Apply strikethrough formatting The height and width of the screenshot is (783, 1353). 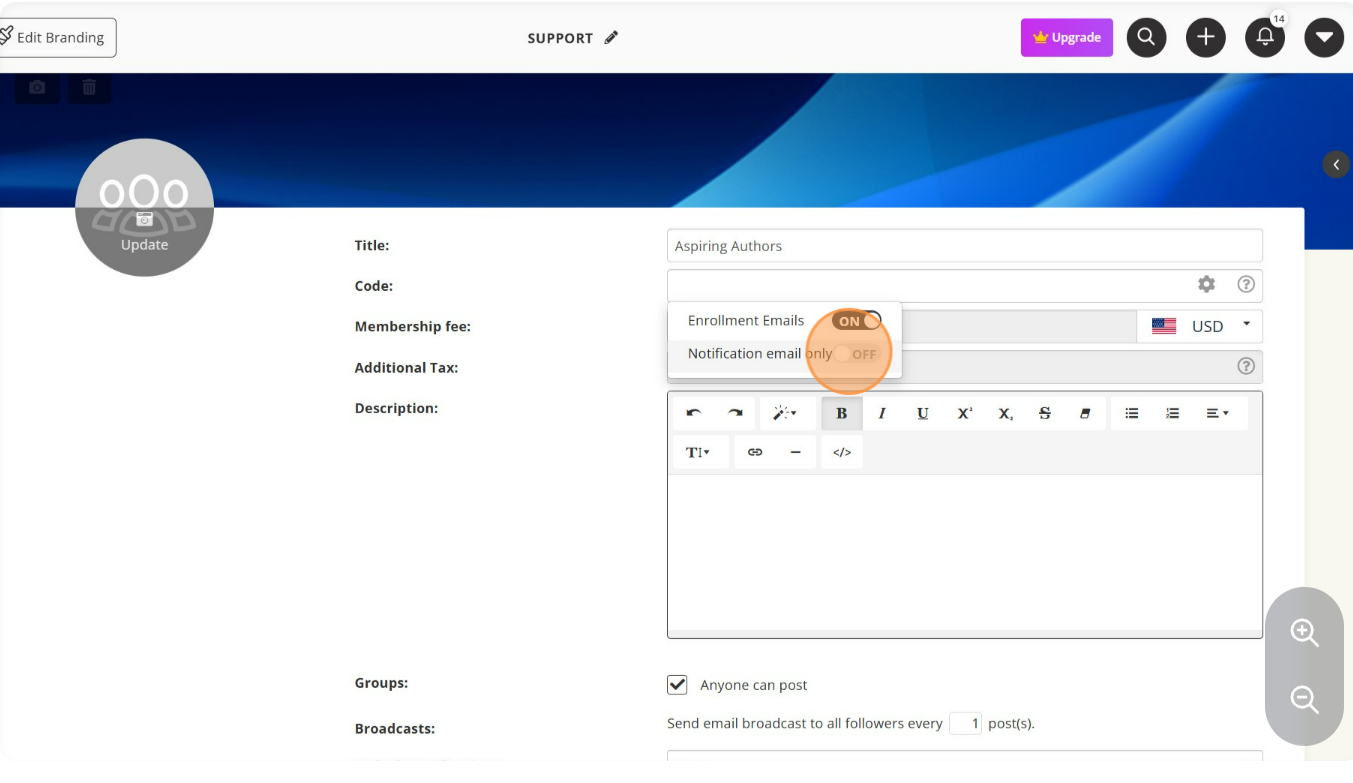(x=1045, y=413)
